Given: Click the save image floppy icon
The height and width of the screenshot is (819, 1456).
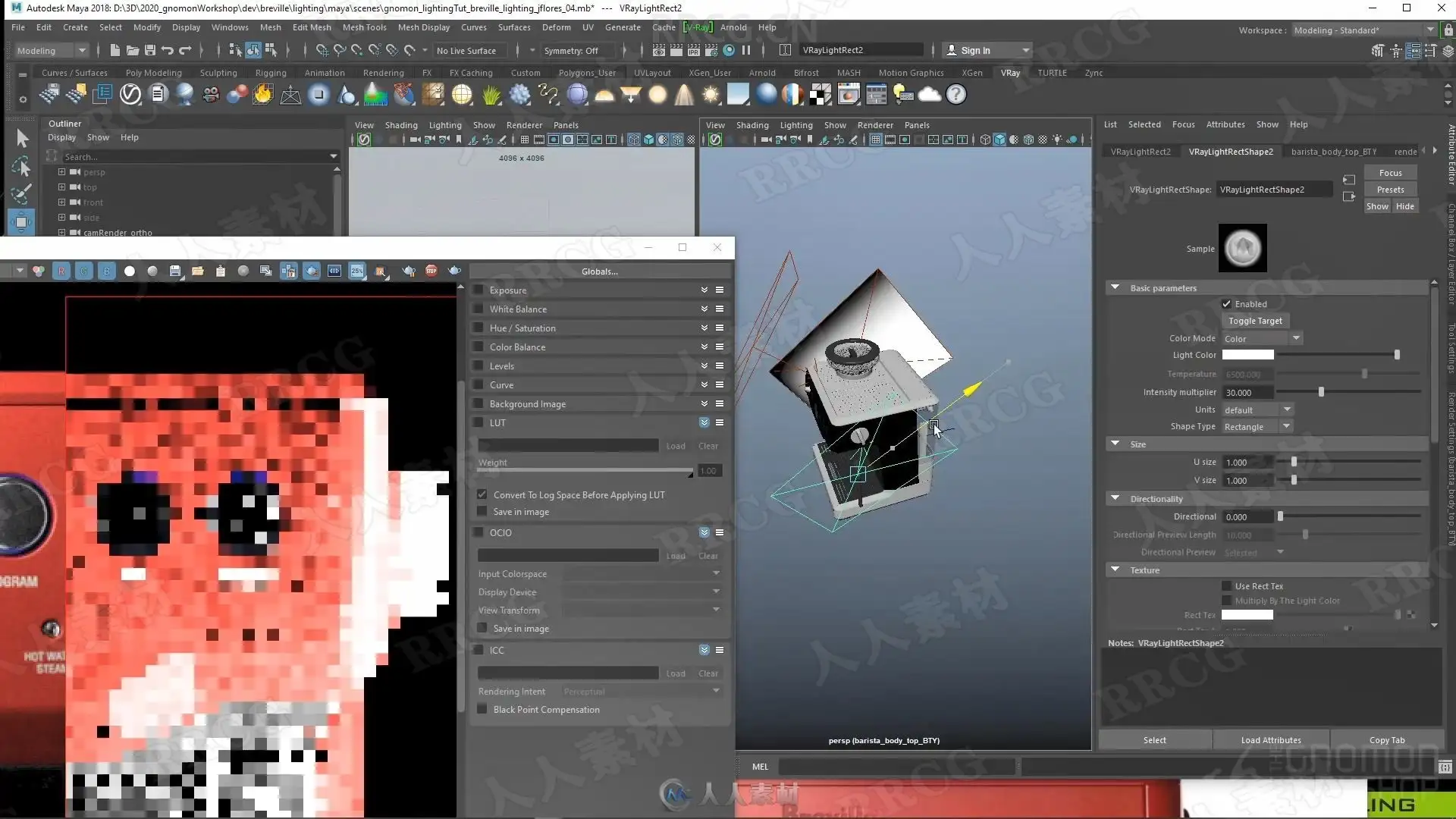Looking at the screenshot, I should click(175, 271).
